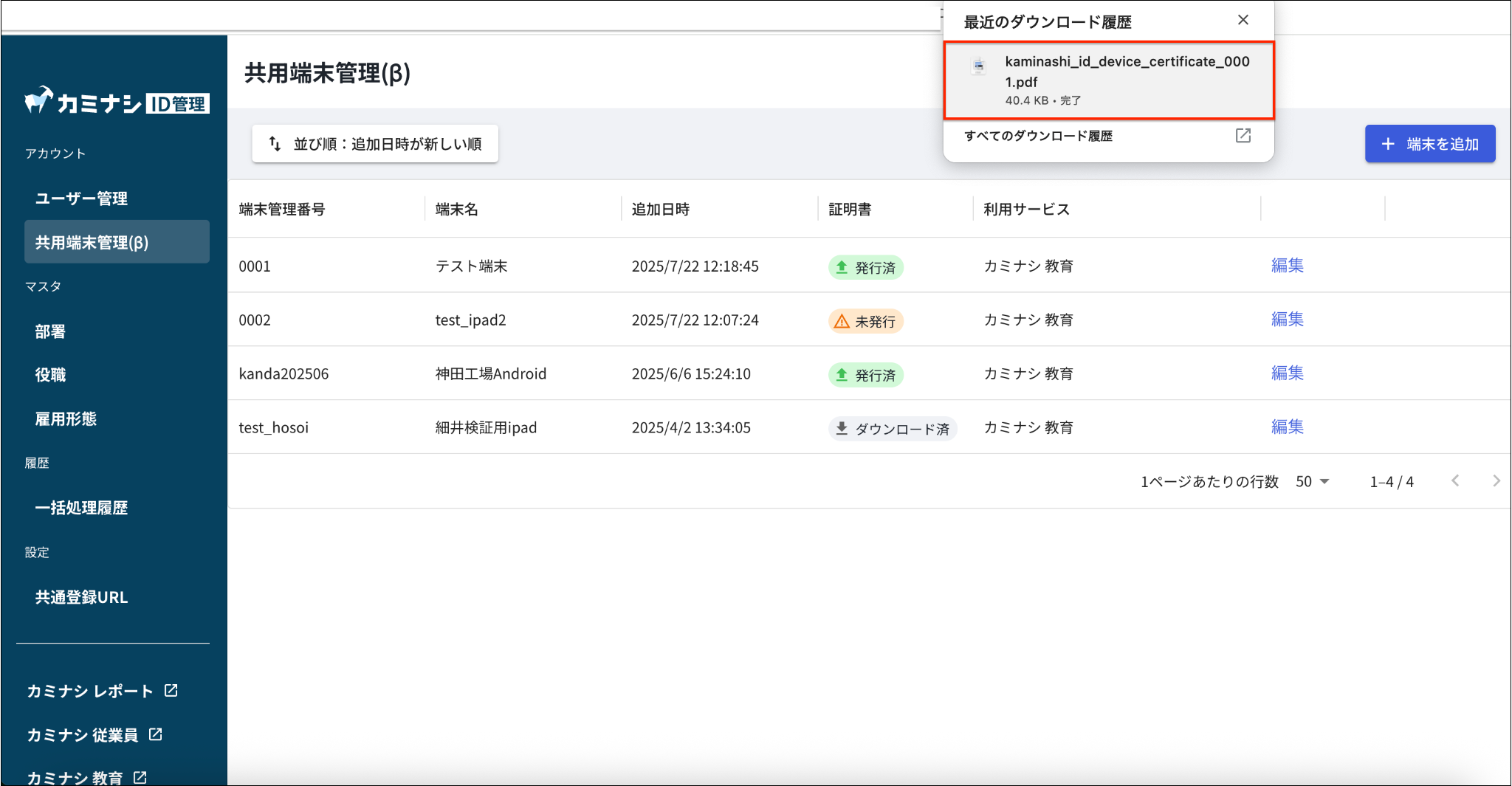Click date 2025/4/2 13:34:05
The height and width of the screenshot is (786, 1512).
click(691, 428)
